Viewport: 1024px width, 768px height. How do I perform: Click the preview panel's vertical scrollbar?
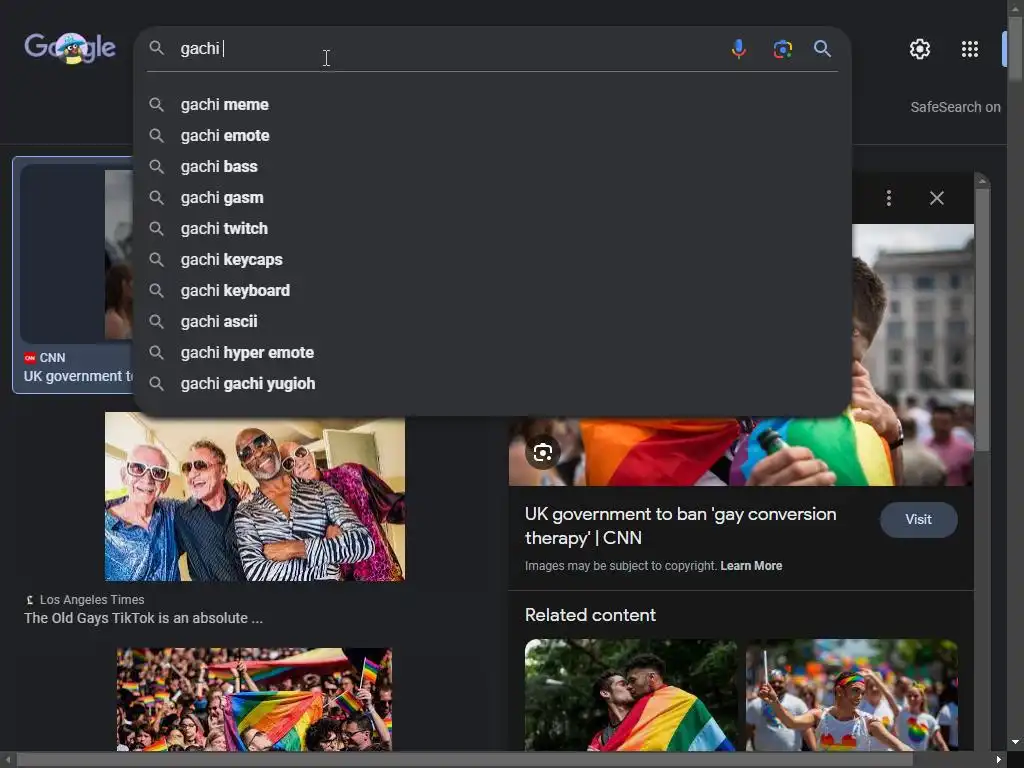click(x=982, y=319)
